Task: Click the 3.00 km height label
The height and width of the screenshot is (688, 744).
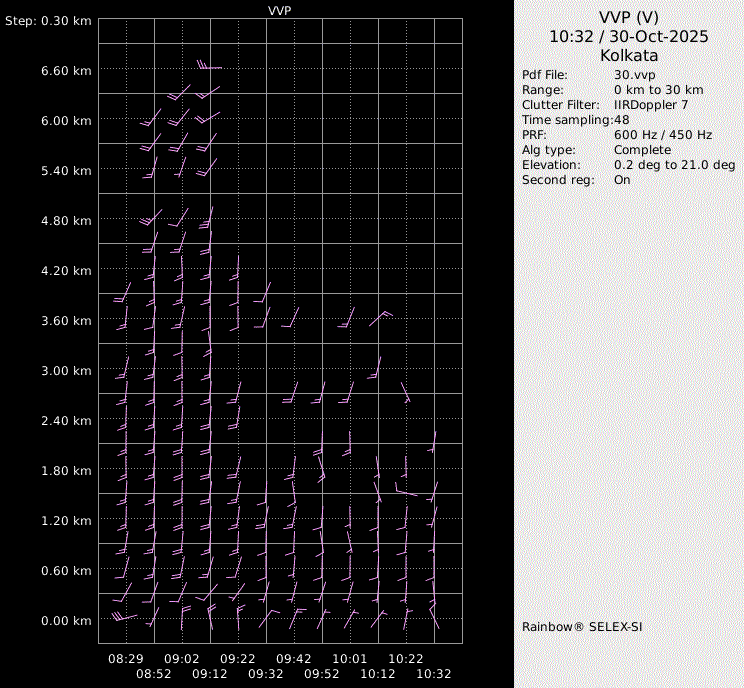Action: [66, 370]
